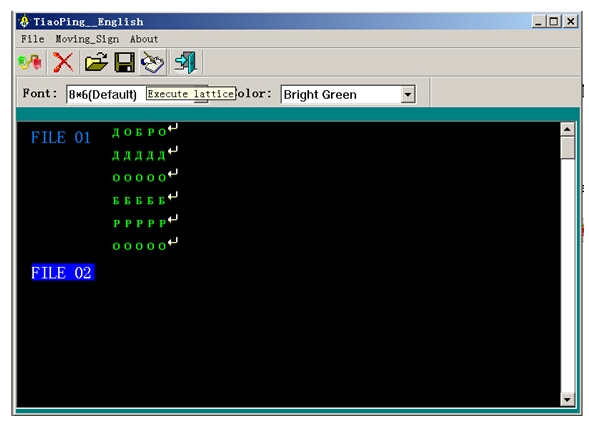Click the exit door icon
589x429 pixels.
point(186,62)
